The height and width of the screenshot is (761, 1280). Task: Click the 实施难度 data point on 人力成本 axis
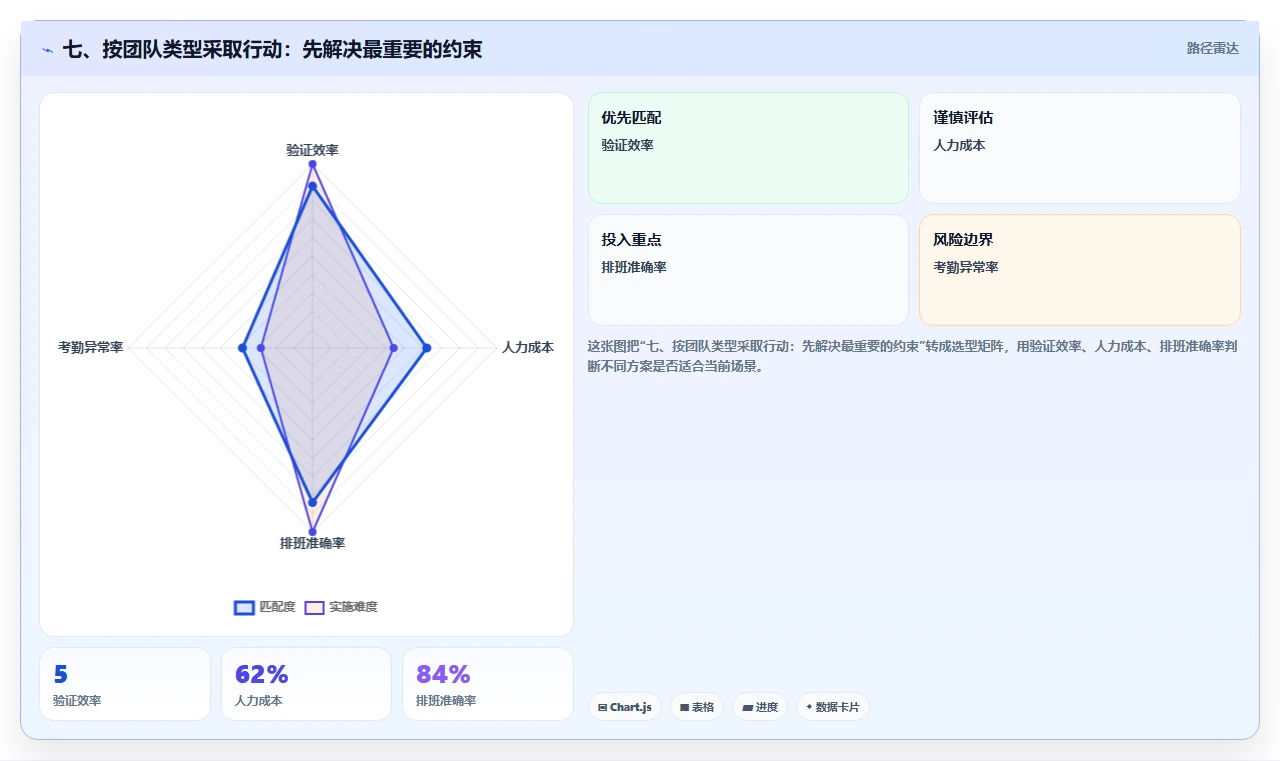pos(393,348)
